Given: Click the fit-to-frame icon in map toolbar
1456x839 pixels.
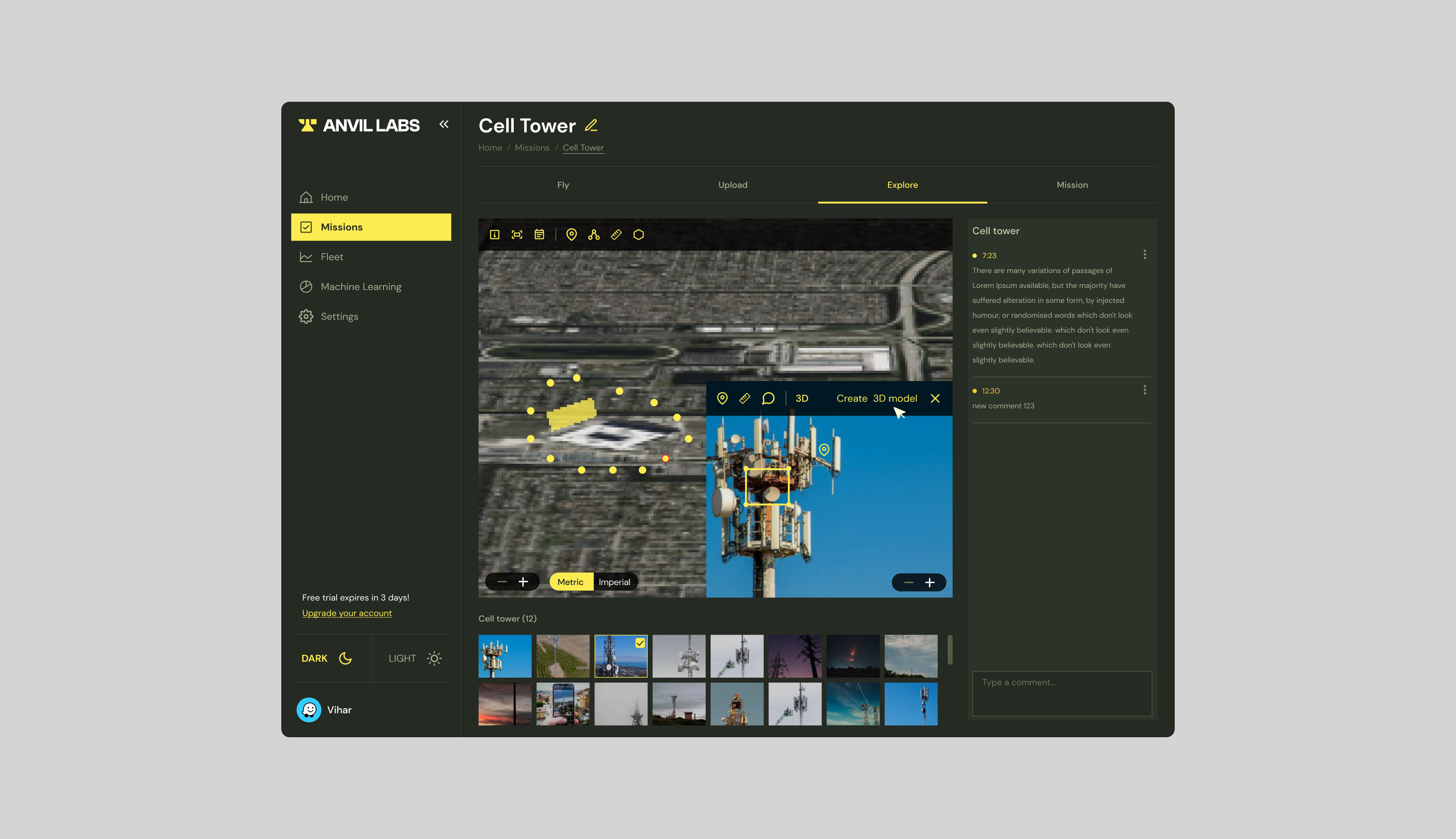Looking at the screenshot, I should tap(517, 235).
